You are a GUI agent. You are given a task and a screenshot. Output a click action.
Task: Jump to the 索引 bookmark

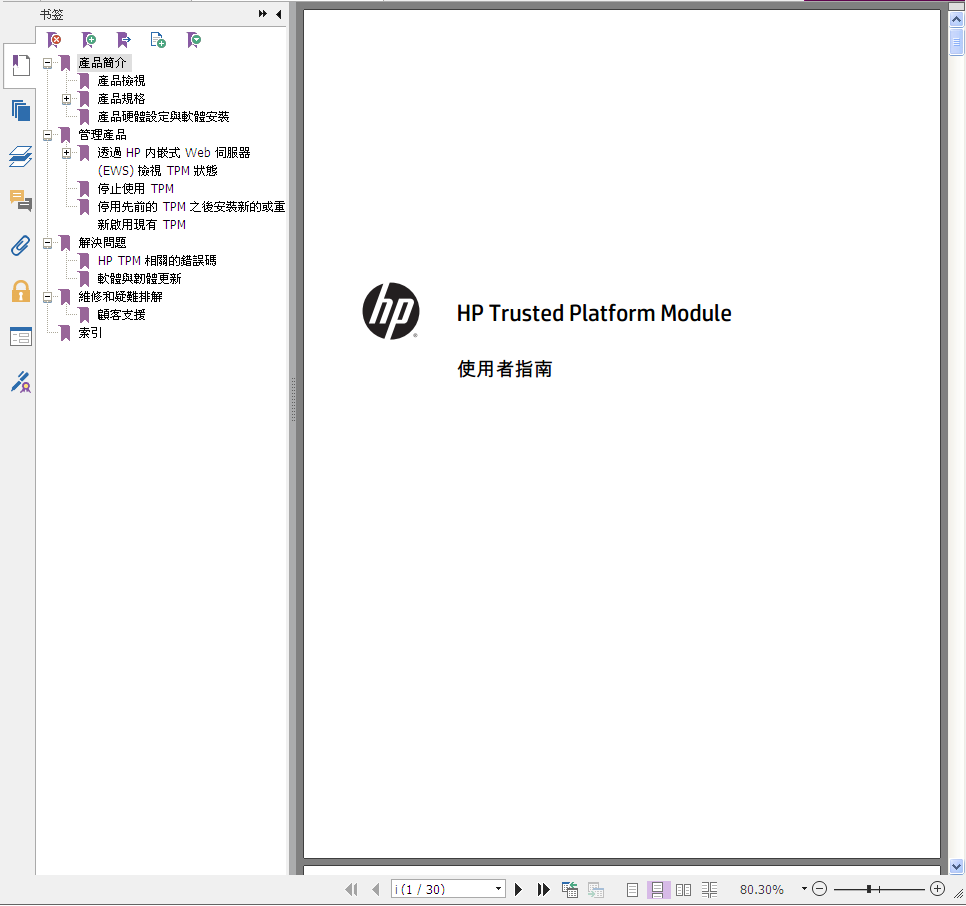point(90,333)
